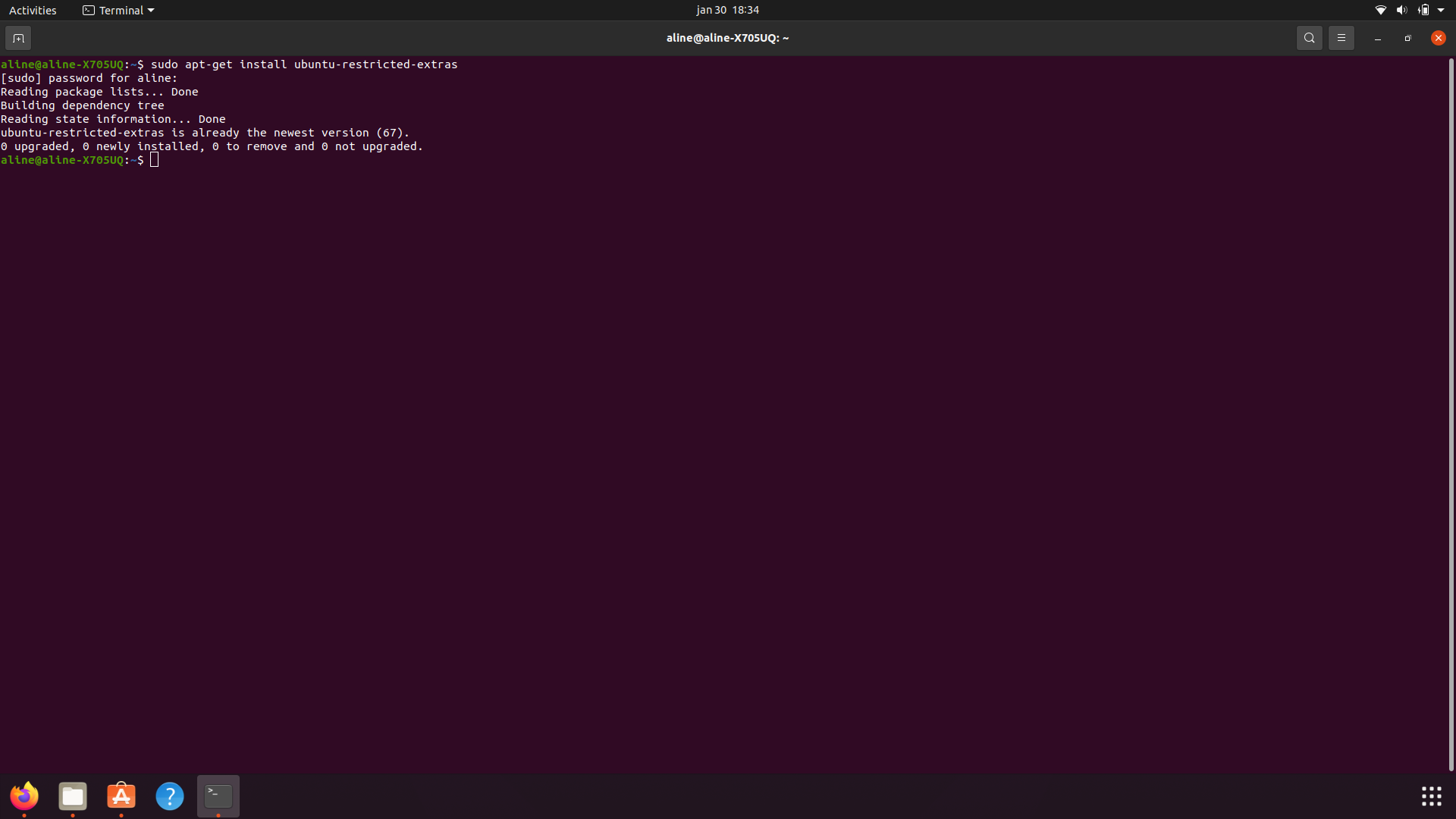Close the terminal window
The height and width of the screenshot is (819, 1456).
point(1438,38)
